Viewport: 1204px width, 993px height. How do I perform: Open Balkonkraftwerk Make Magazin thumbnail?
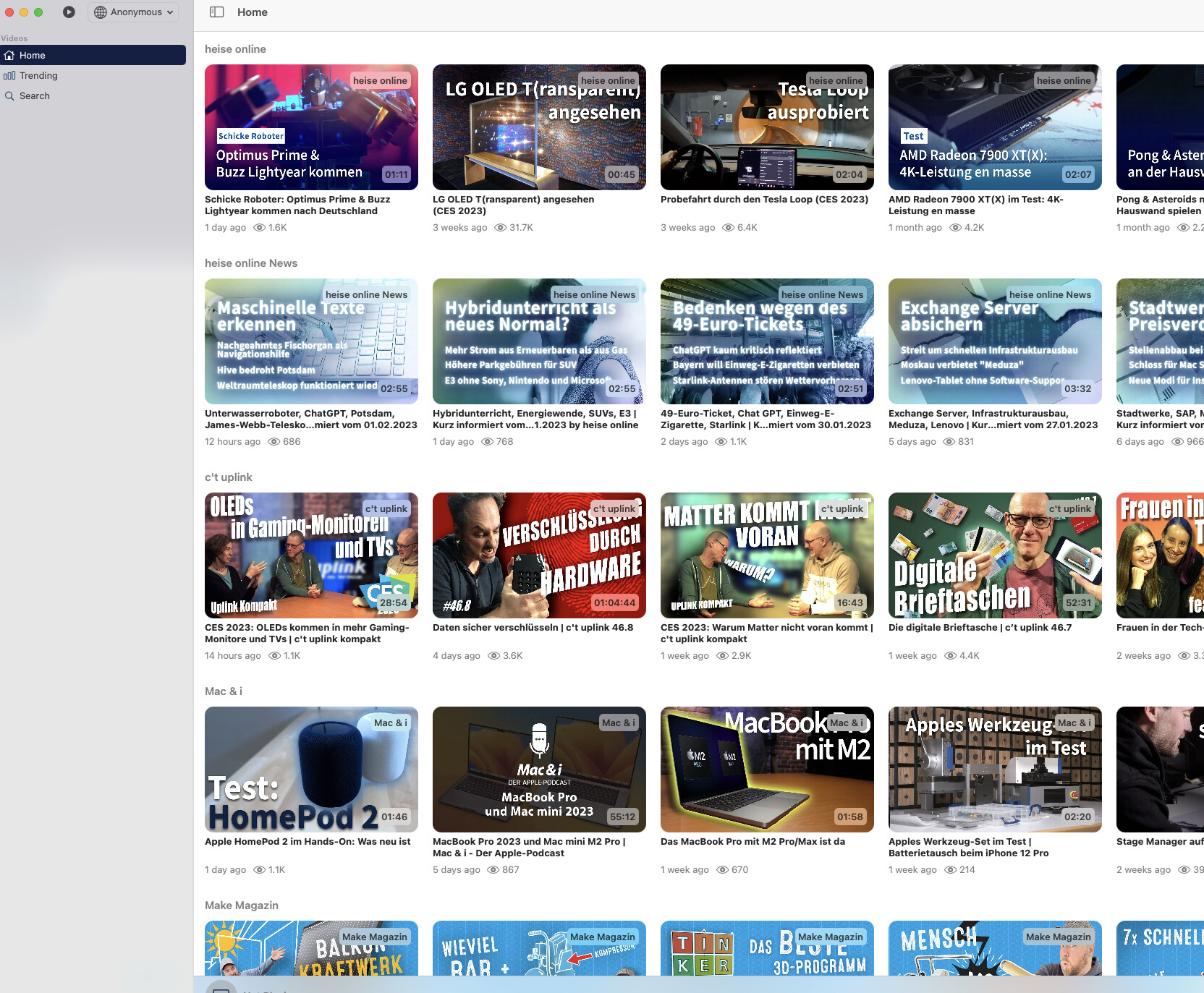[x=311, y=948]
